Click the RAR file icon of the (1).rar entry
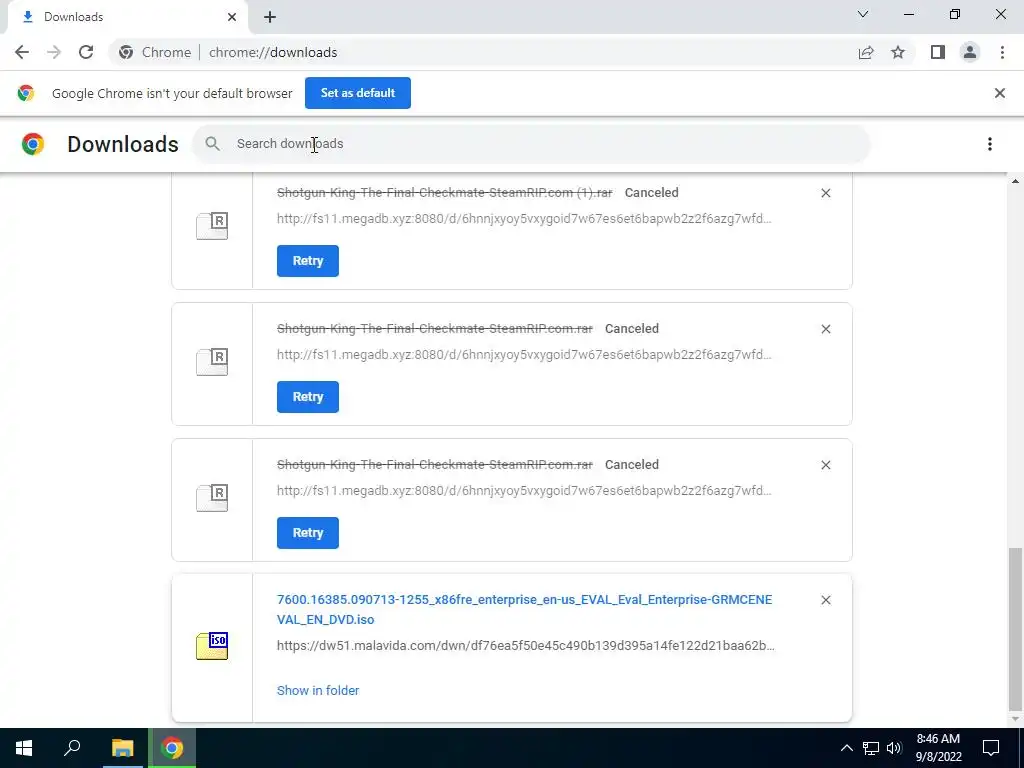 [212, 226]
